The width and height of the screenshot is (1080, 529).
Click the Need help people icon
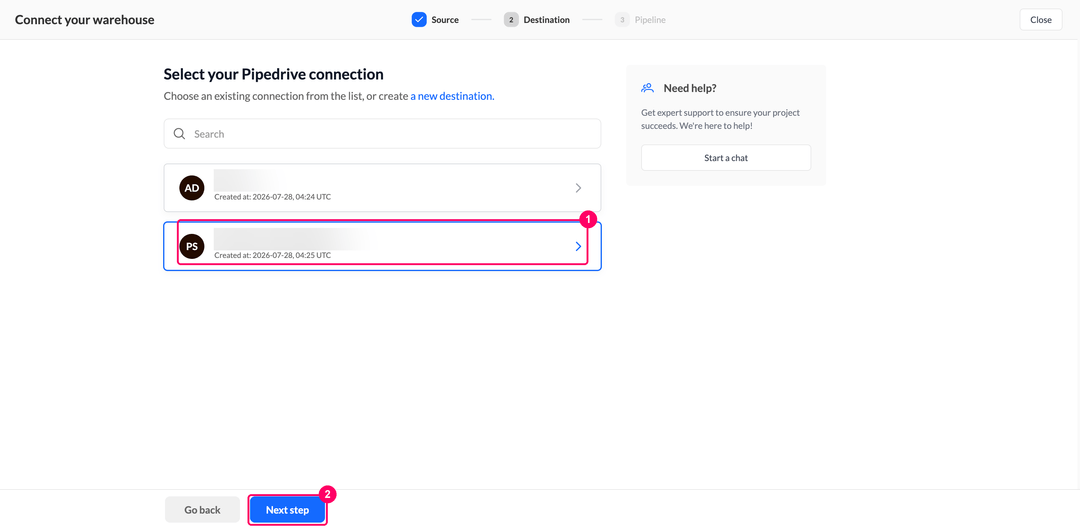tap(647, 88)
